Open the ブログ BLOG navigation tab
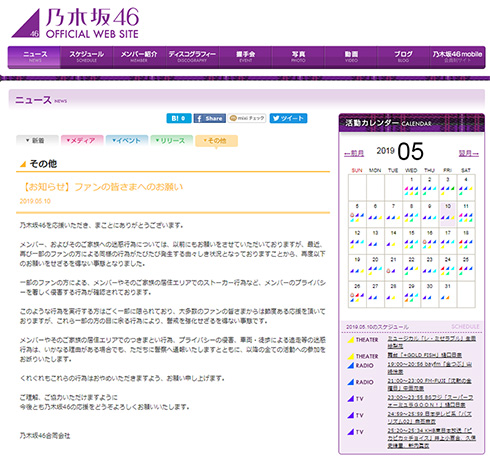The height and width of the screenshot is (457, 490). click(x=403, y=57)
